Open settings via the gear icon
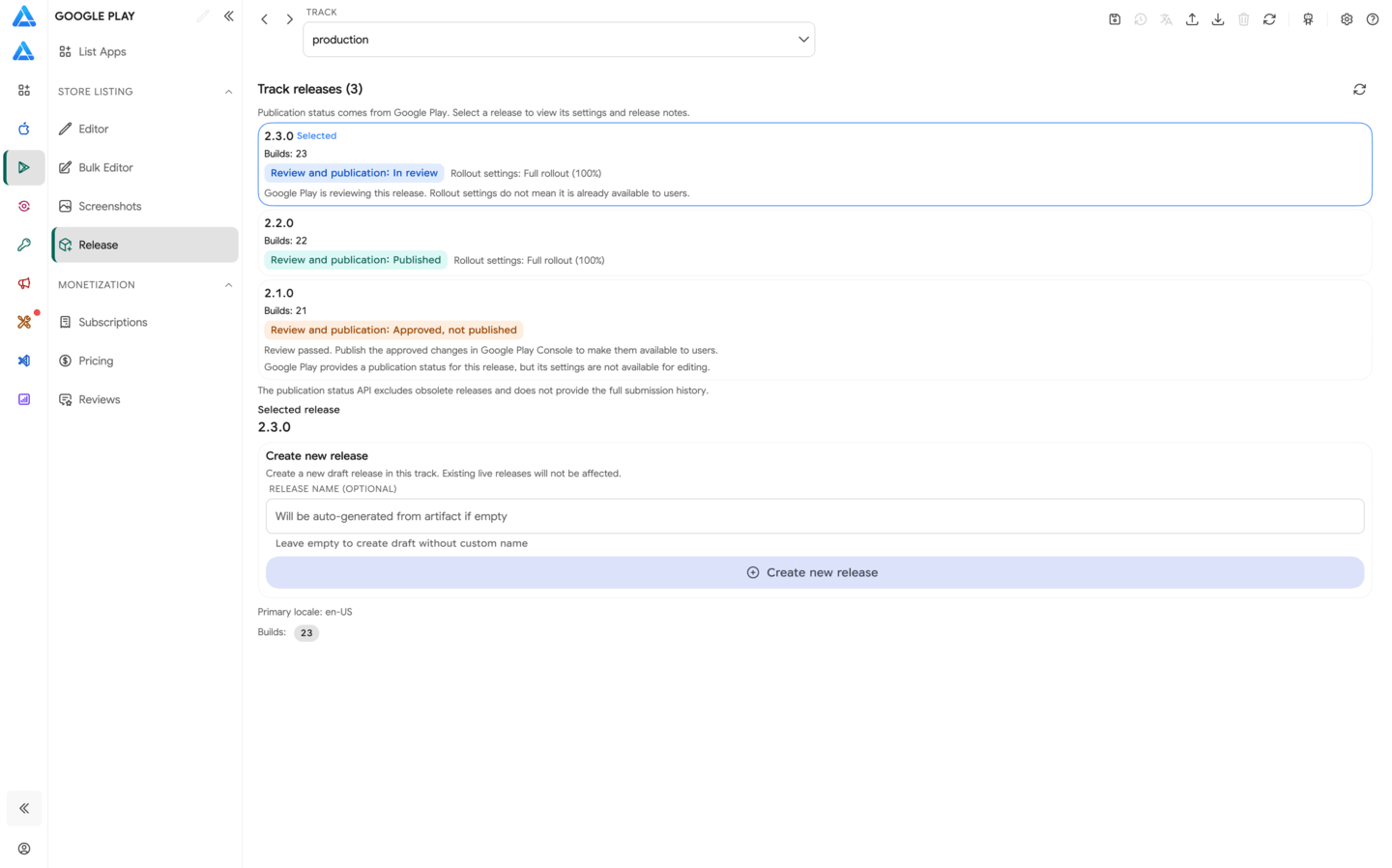Screen dimensions: 1392x868 pyautogui.click(x=1347, y=19)
